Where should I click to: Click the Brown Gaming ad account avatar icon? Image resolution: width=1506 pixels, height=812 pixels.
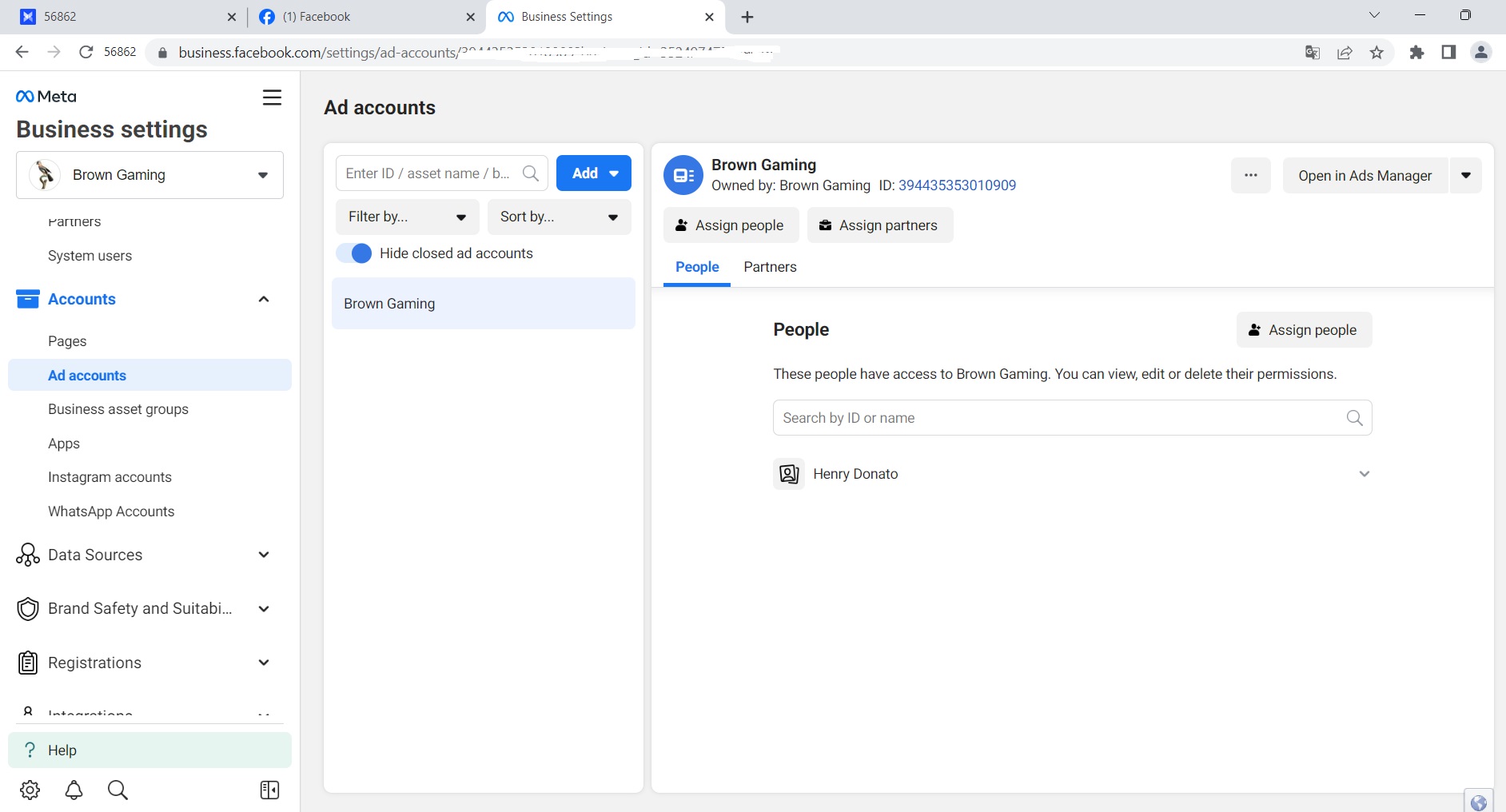coord(683,175)
